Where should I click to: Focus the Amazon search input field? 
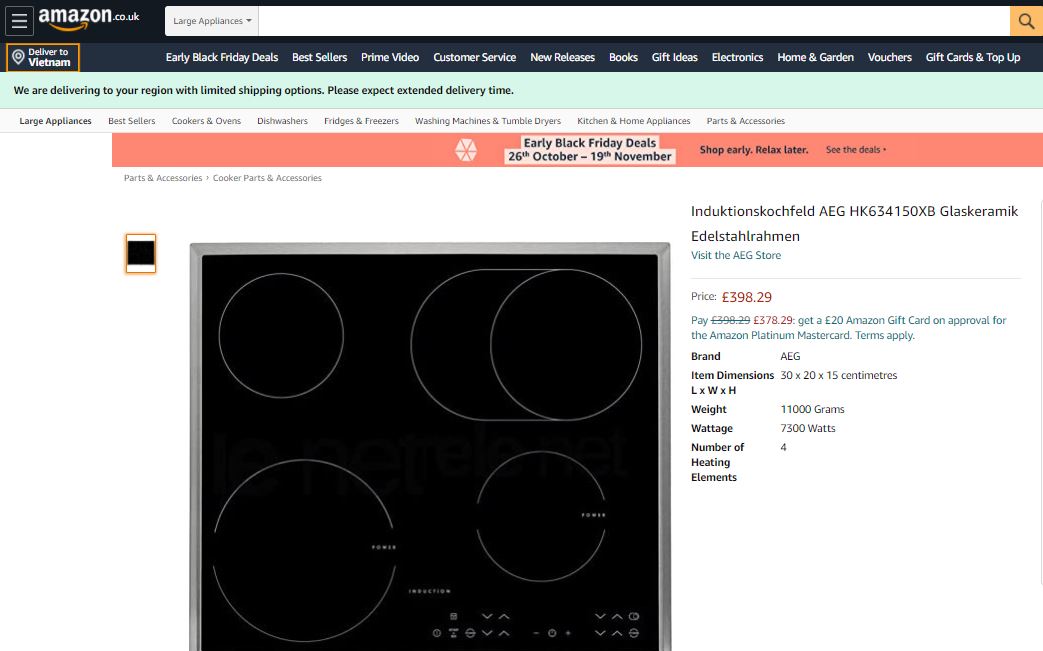634,21
